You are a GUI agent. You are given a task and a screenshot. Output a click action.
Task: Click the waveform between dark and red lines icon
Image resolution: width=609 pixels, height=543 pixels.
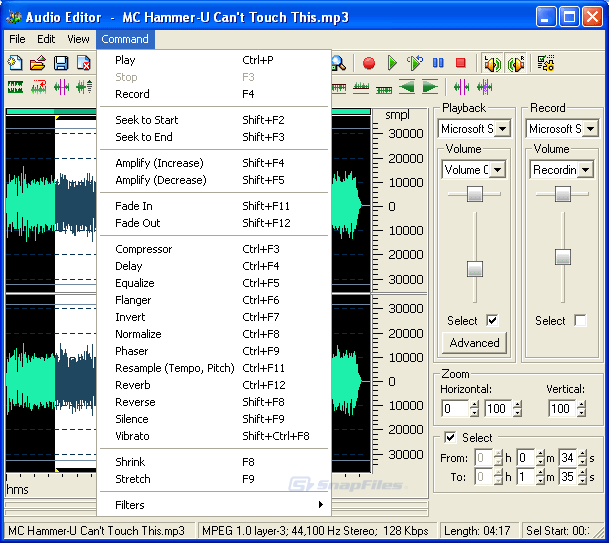(x=384, y=89)
